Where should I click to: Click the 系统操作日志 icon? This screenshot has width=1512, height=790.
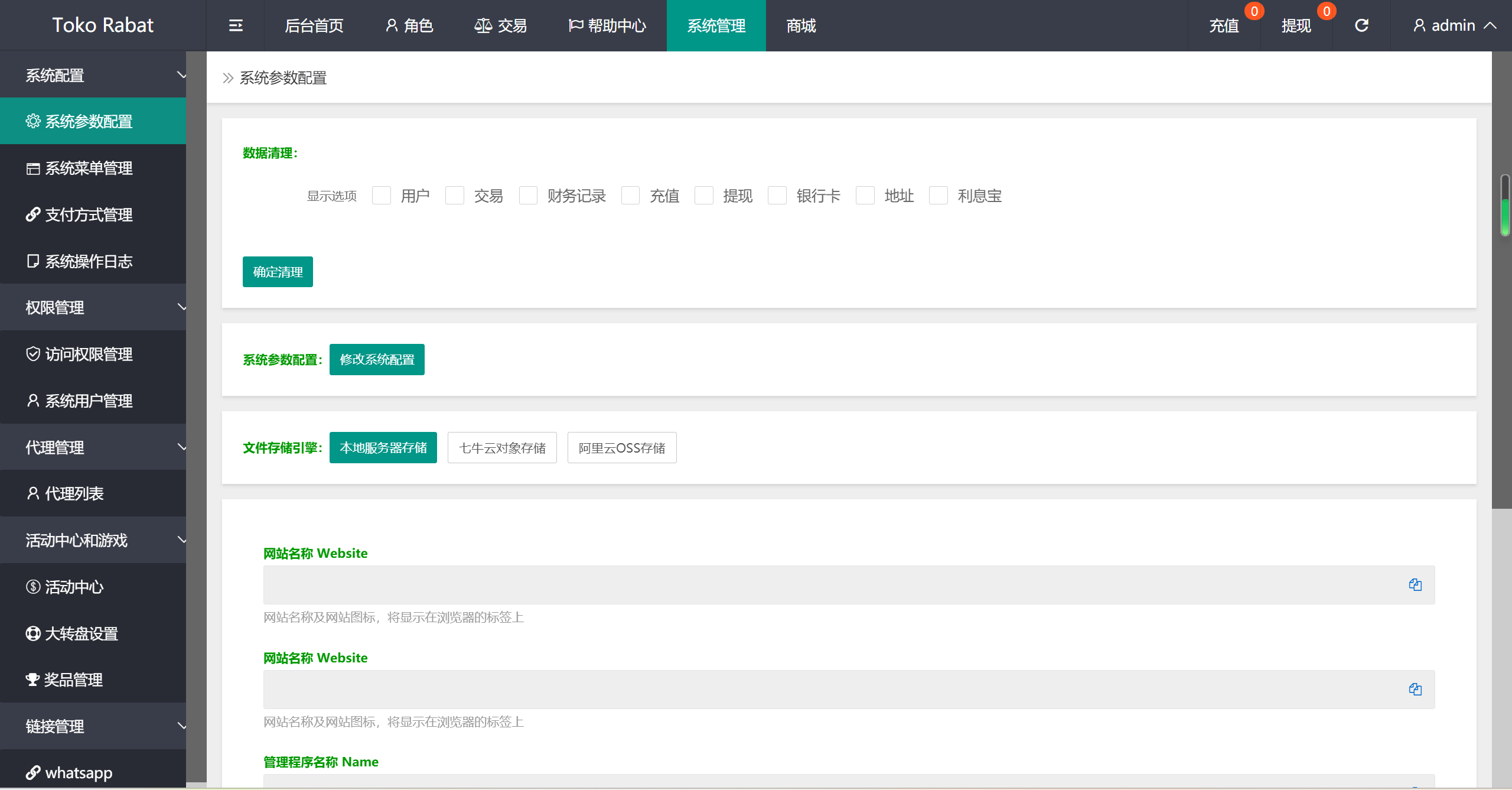tap(30, 261)
